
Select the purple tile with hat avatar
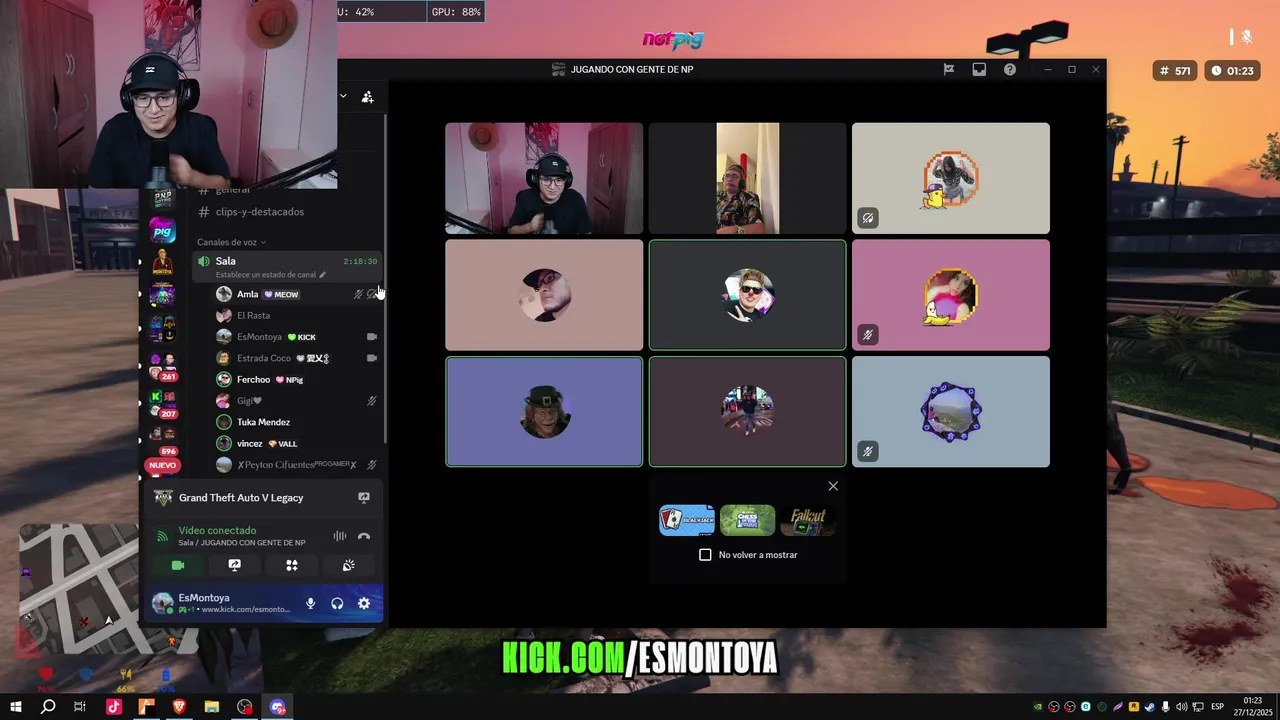click(544, 411)
